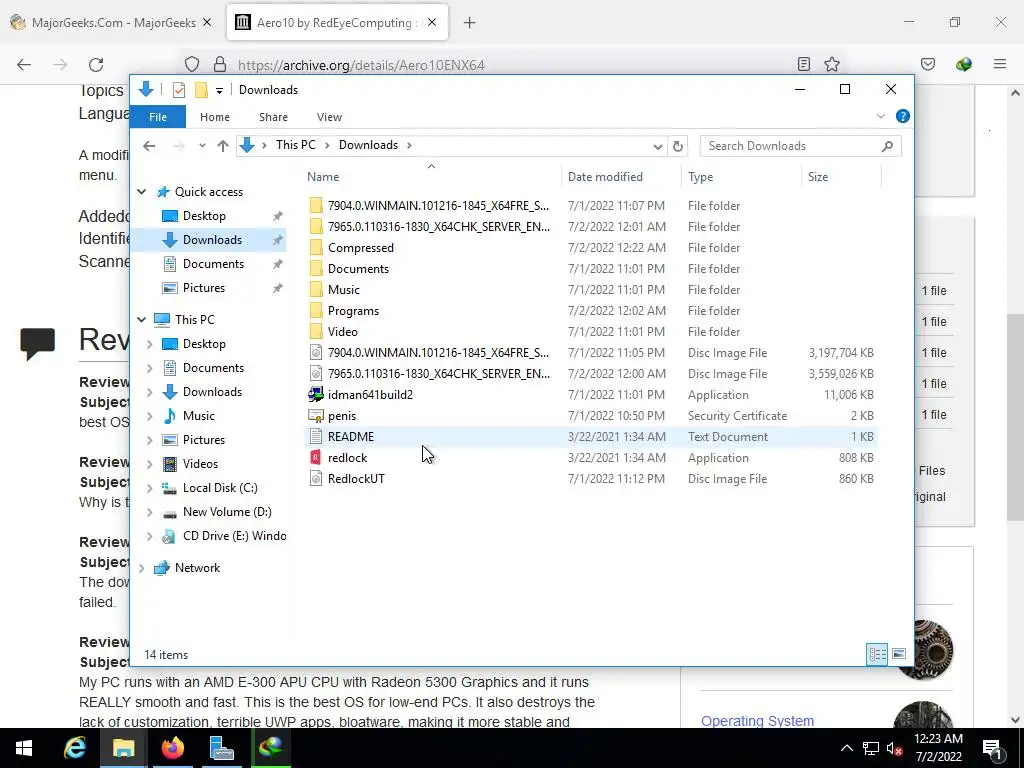The height and width of the screenshot is (768, 1024).
Task: Click the Up one level arrow in Explorer
Action: click(223, 146)
